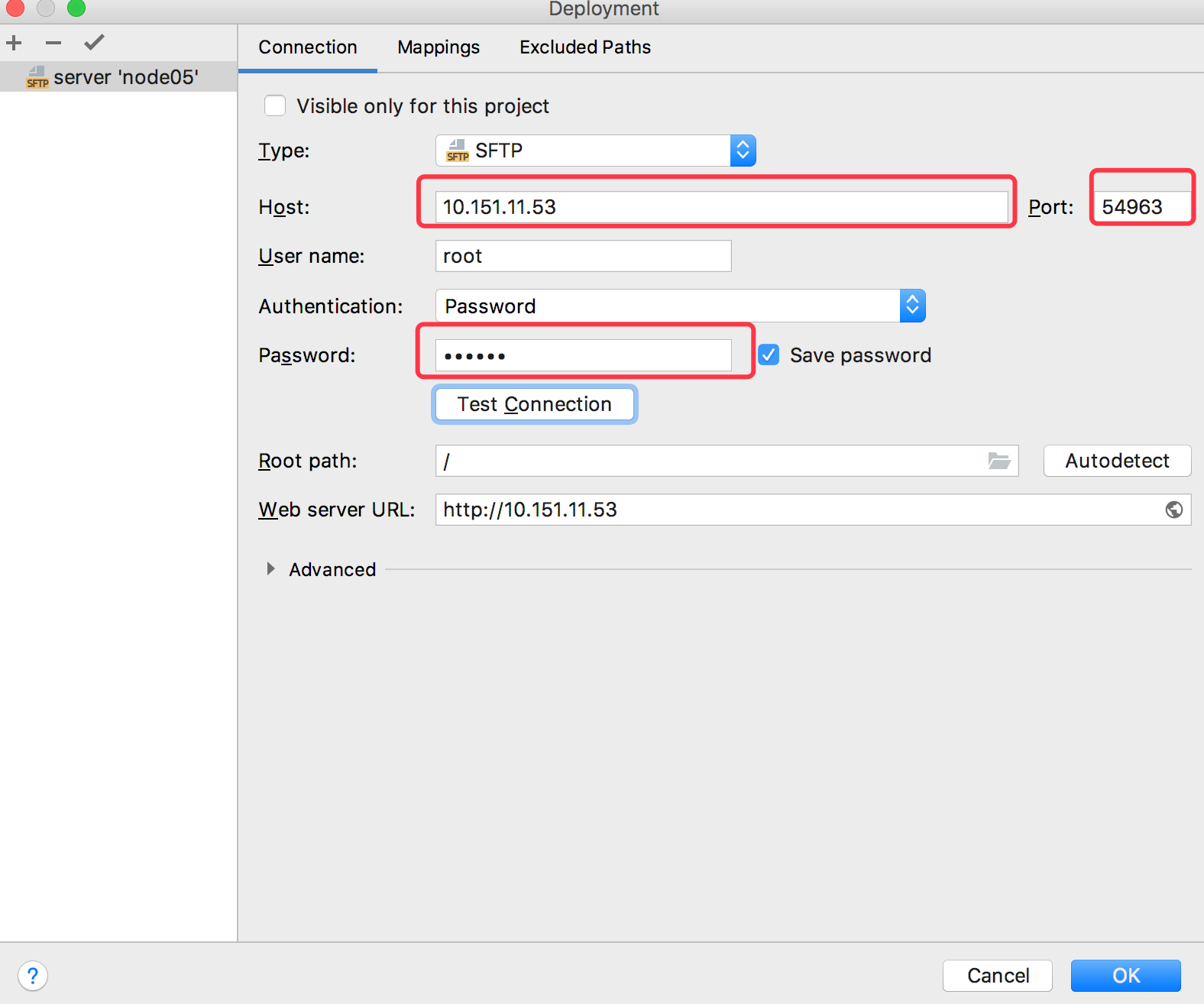Viewport: 1204px width, 1004px height.
Task: Open the Authentication dropdown
Action: pos(680,306)
